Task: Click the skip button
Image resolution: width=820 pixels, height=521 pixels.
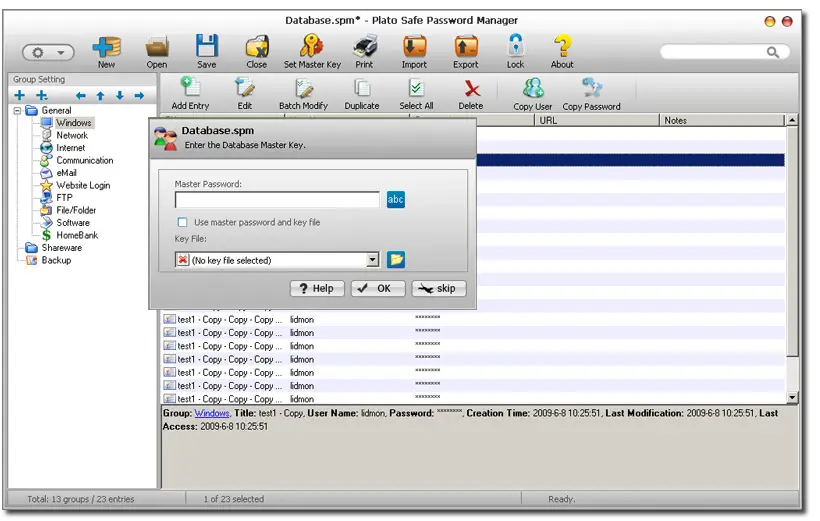Action: 439,288
